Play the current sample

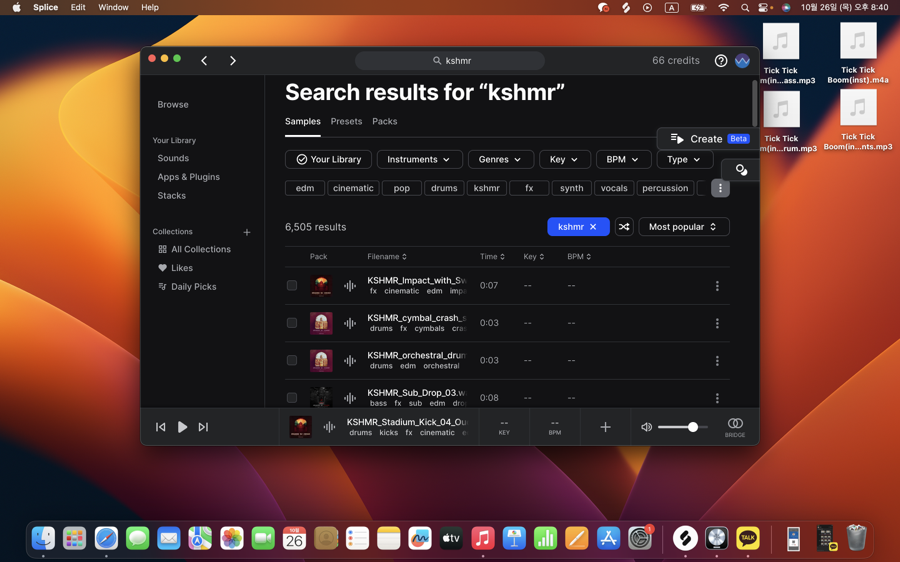182,427
